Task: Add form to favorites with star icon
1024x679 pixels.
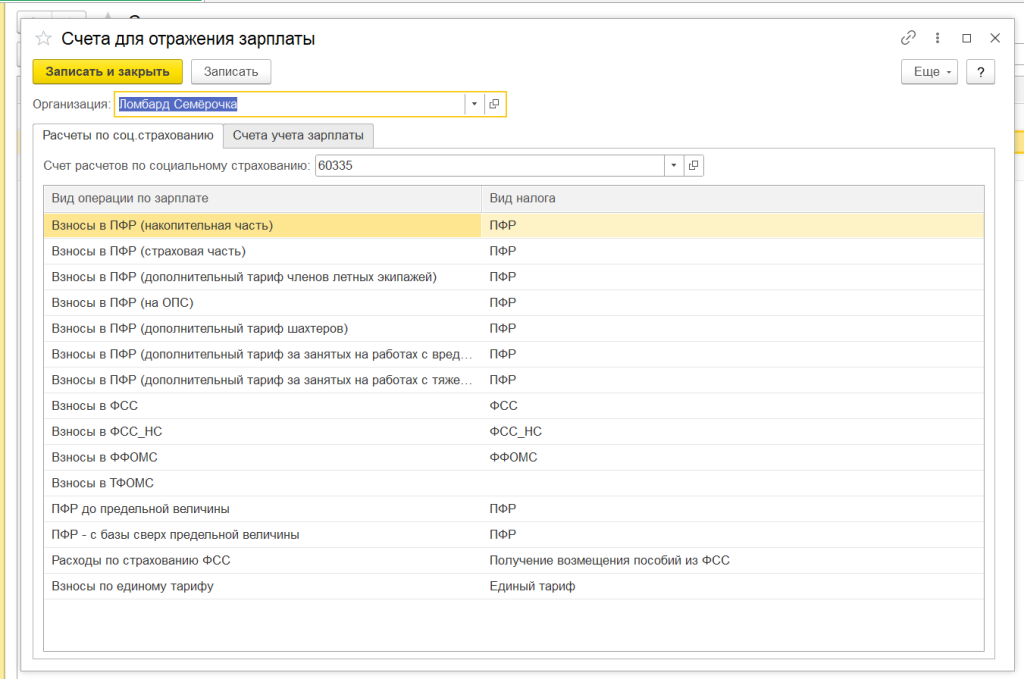Action: (x=43, y=39)
